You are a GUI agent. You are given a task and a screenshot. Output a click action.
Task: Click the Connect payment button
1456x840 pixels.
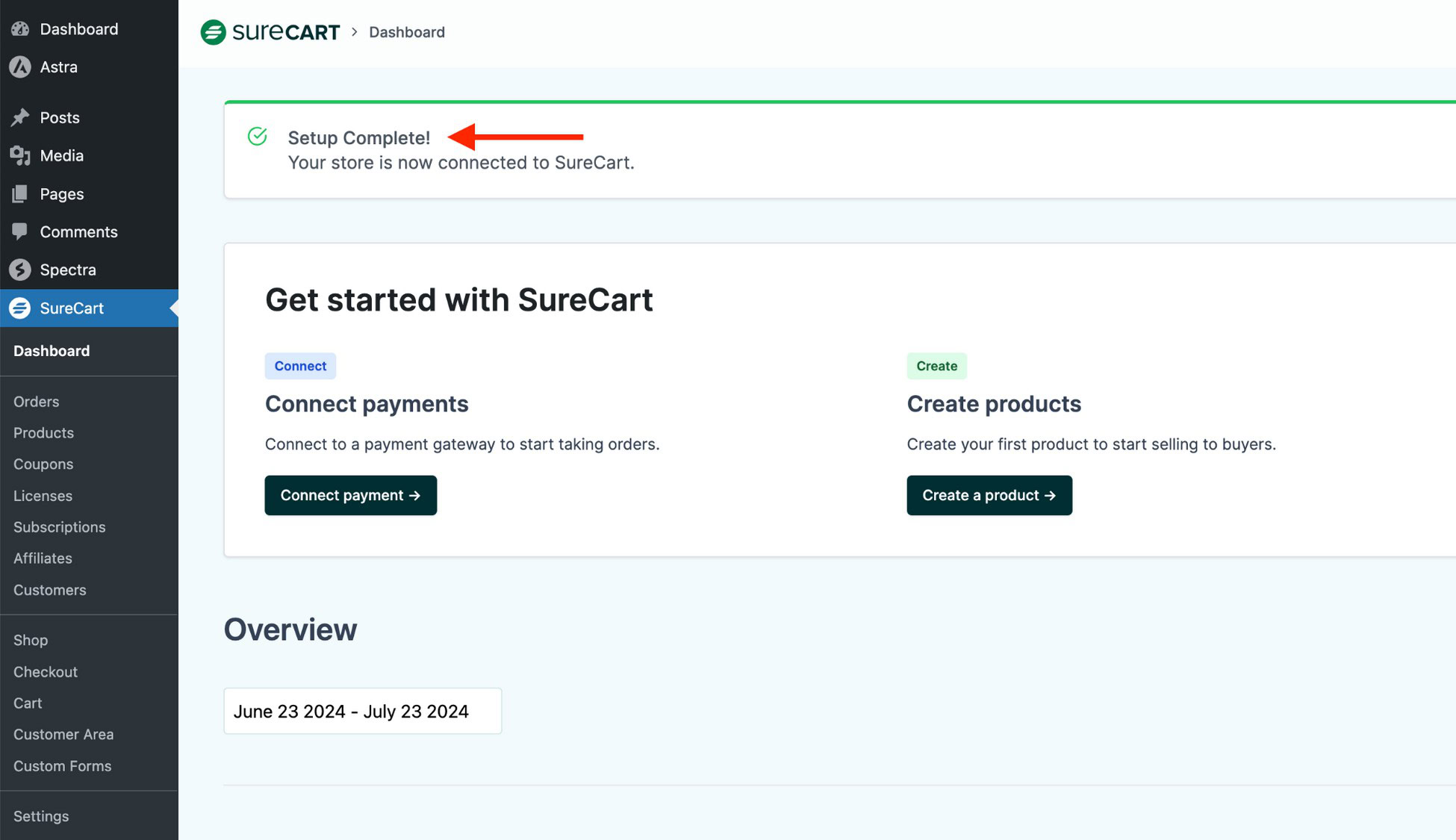coord(350,495)
